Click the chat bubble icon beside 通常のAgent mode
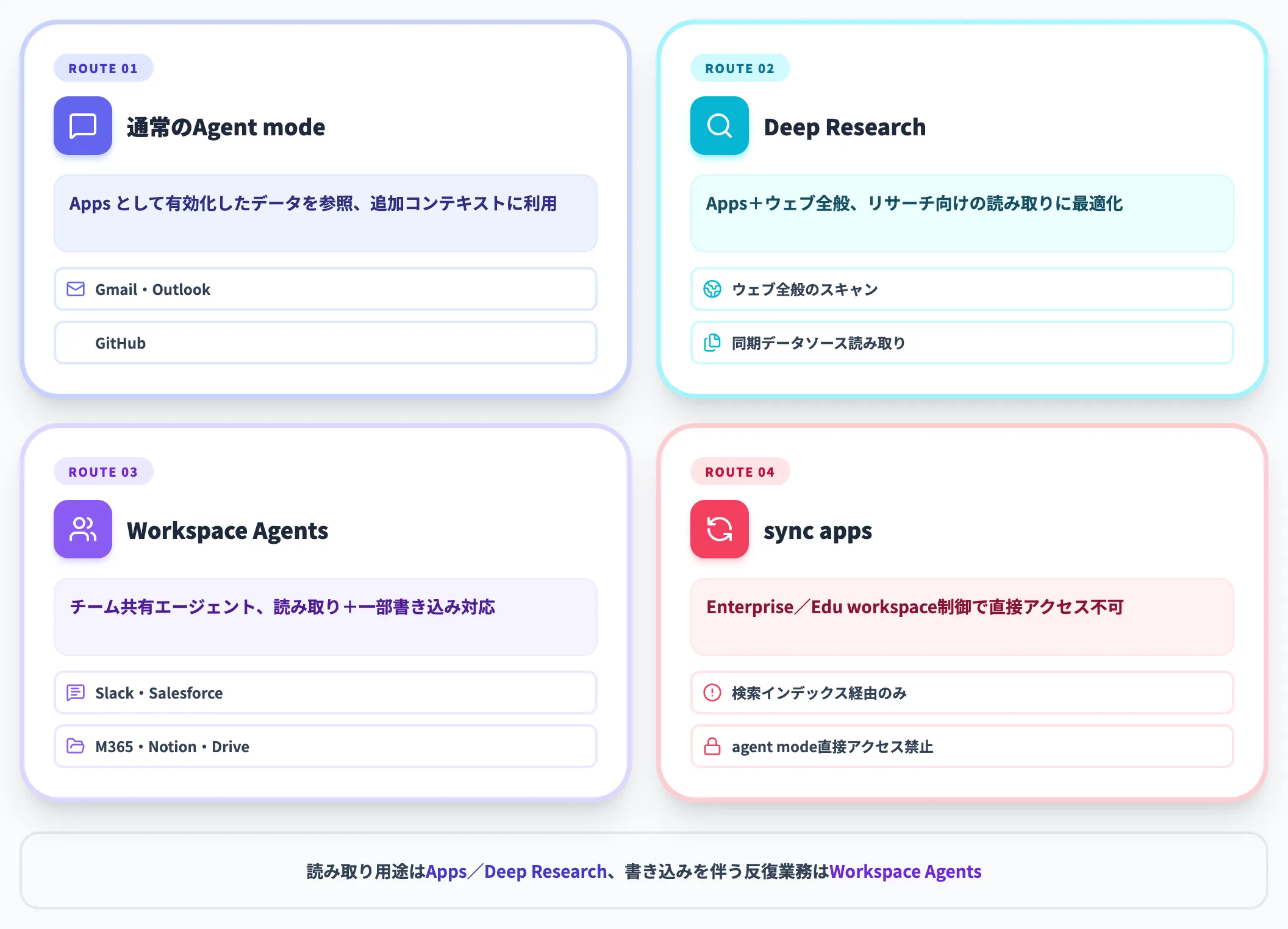The image size is (1288, 929). click(x=83, y=126)
